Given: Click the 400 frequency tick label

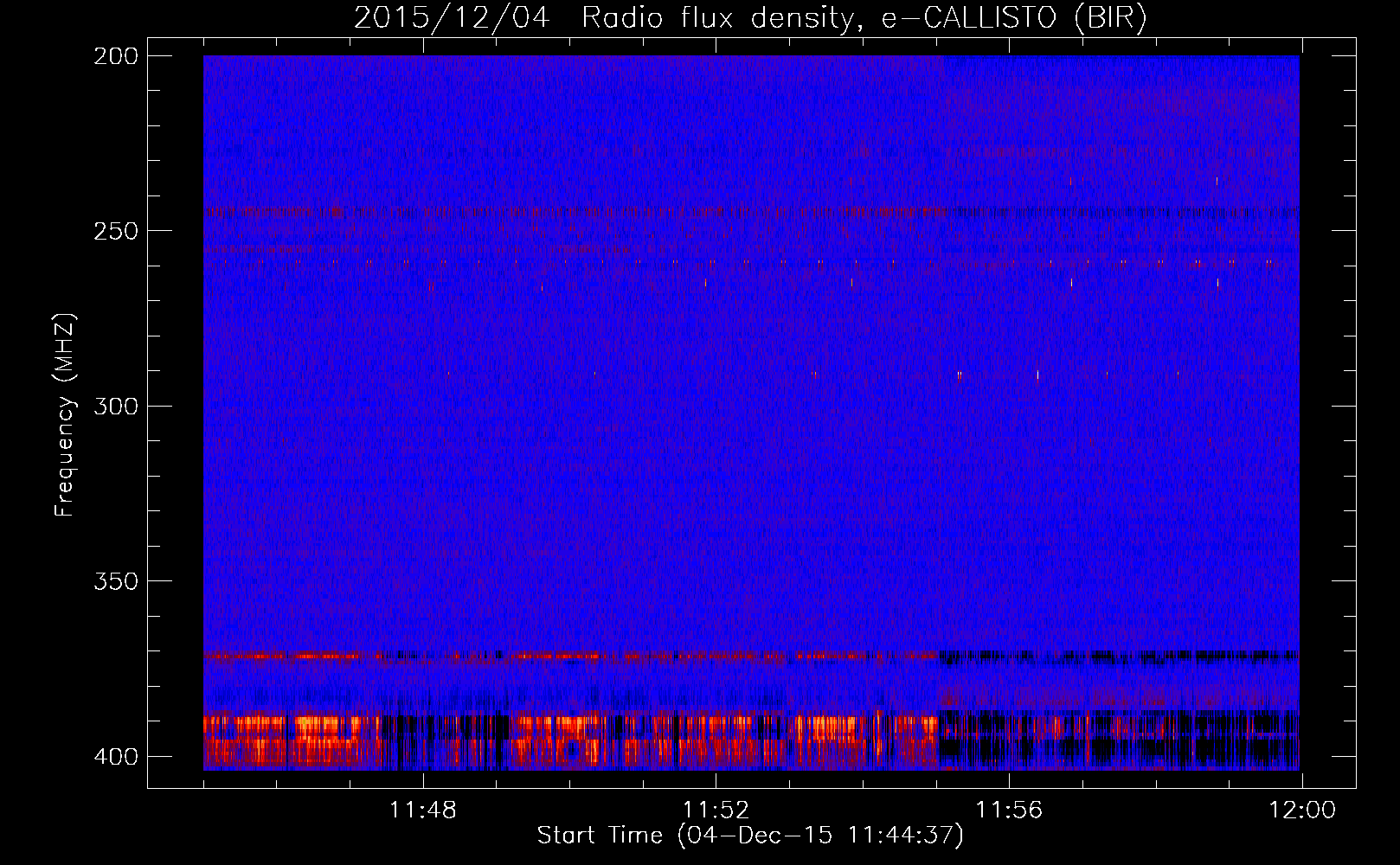Looking at the screenshot, I should click(x=115, y=757).
